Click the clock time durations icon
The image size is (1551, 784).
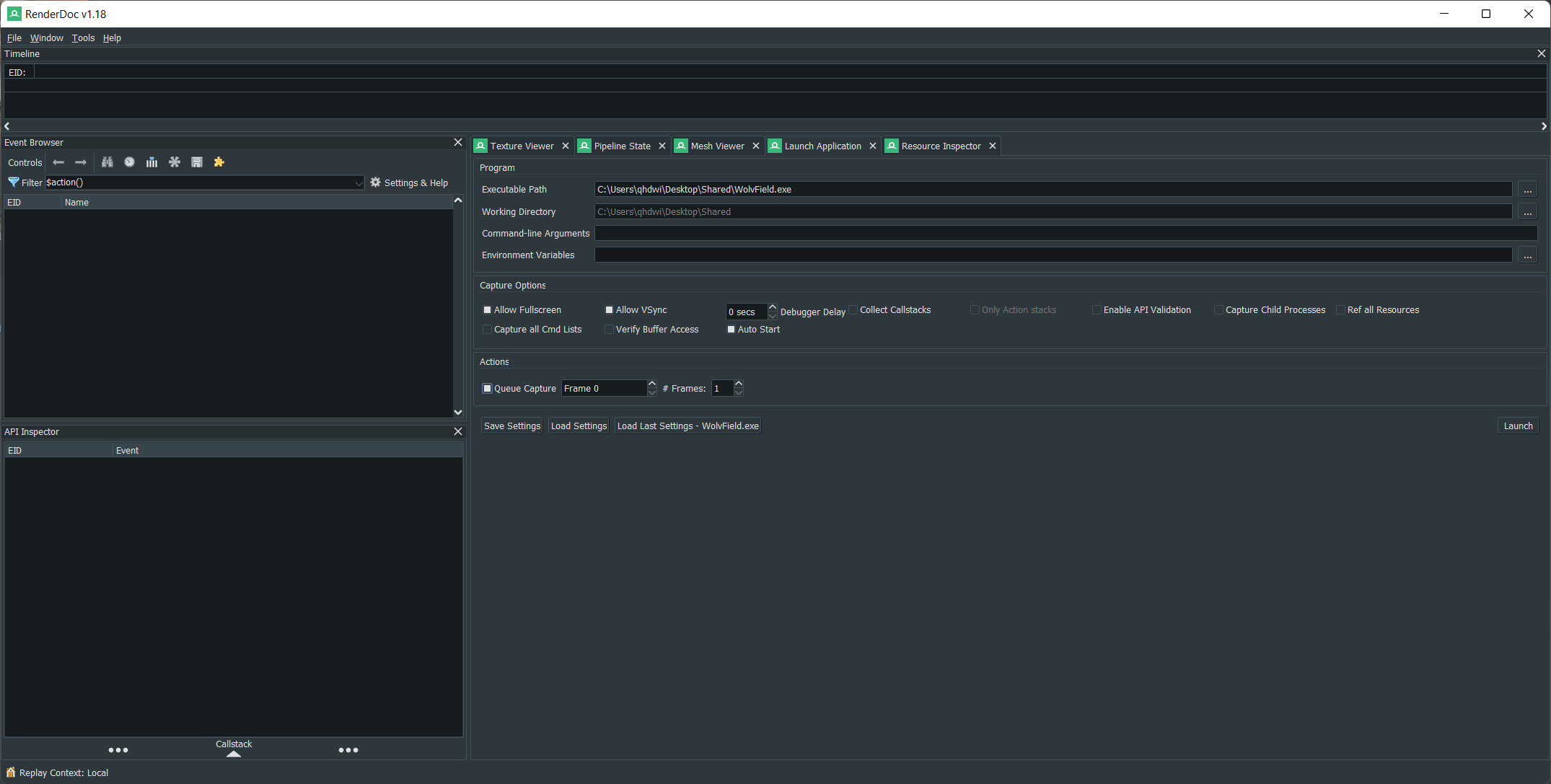click(x=129, y=162)
